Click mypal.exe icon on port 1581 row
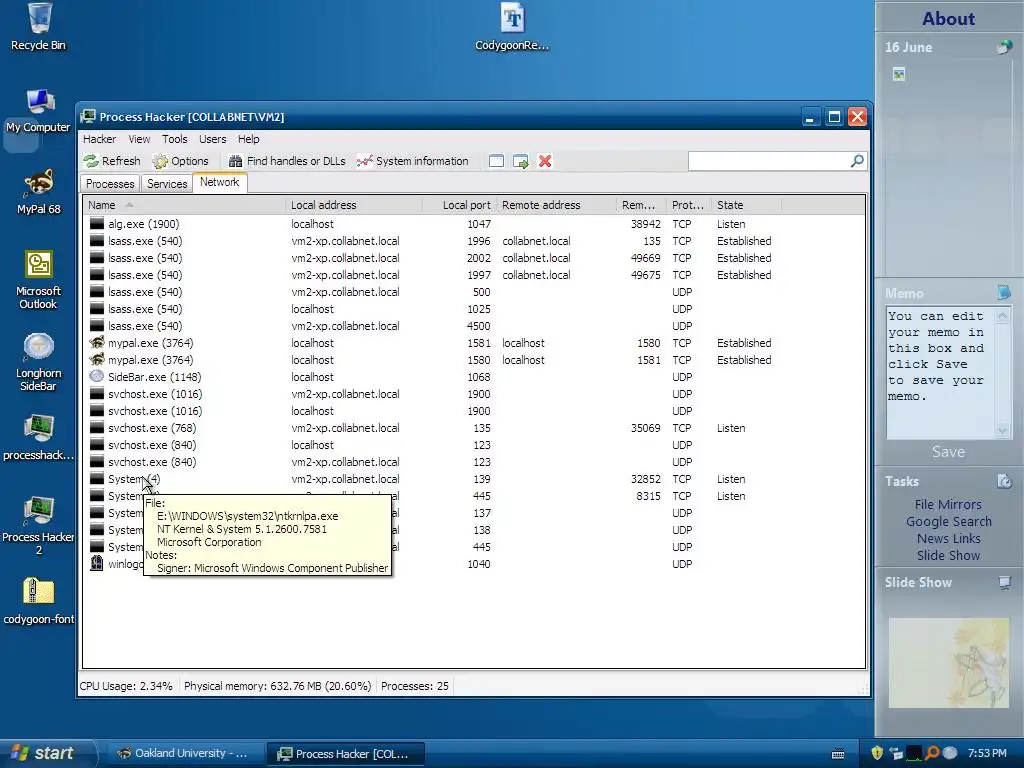Viewport: 1024px width, 768px height. click(97, 342)
